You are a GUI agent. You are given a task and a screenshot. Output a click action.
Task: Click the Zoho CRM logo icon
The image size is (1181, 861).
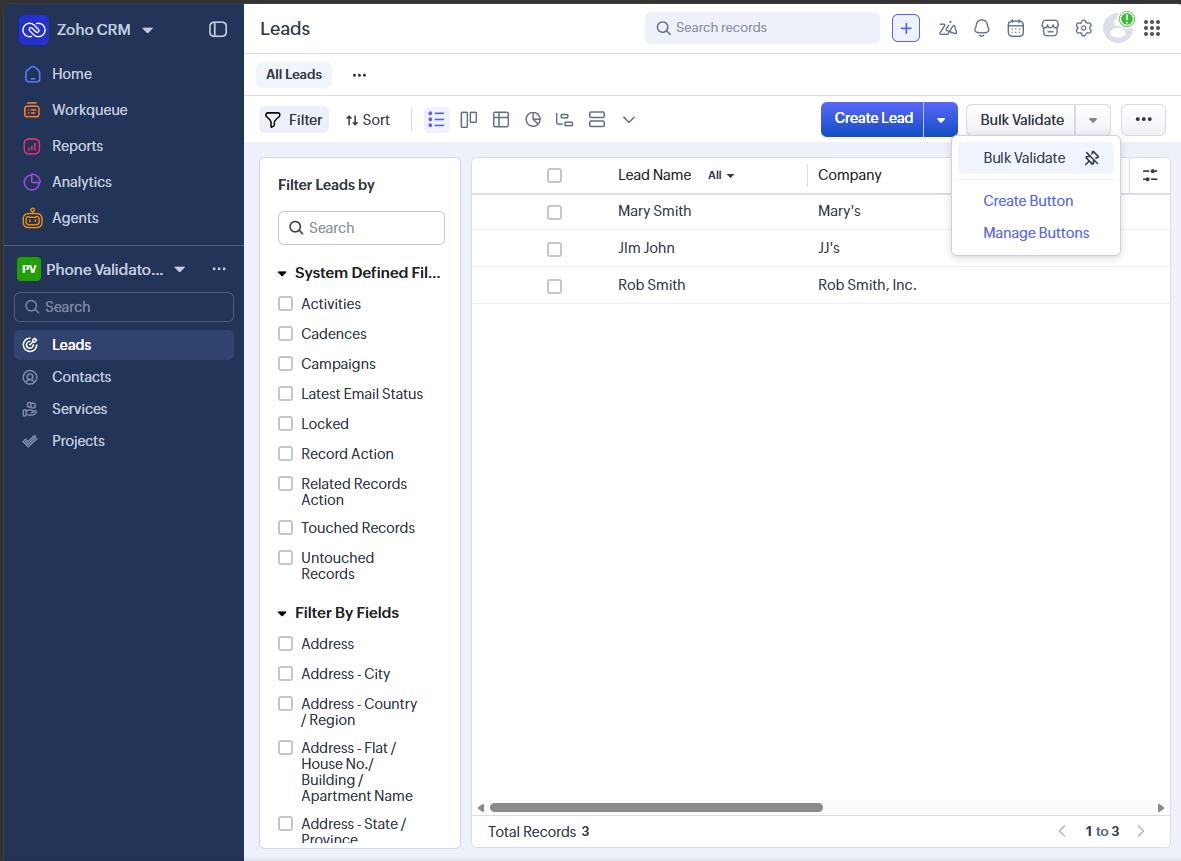pos(34,30)
